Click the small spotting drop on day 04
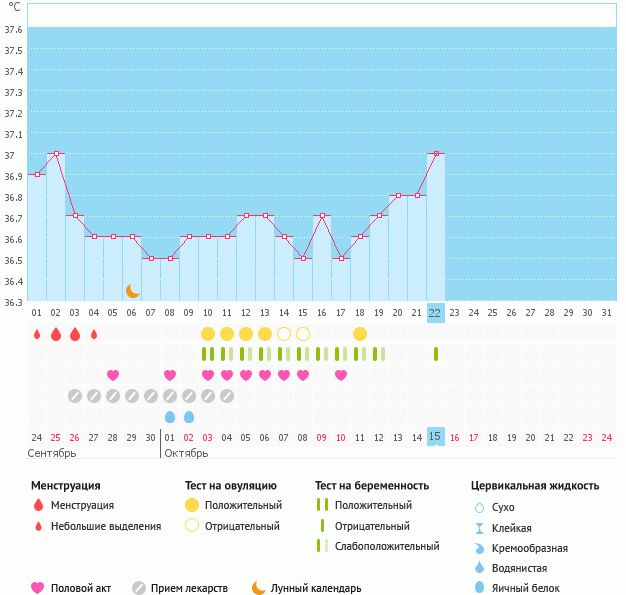Screen dimensions: 626x595 [x=94, y=334]
